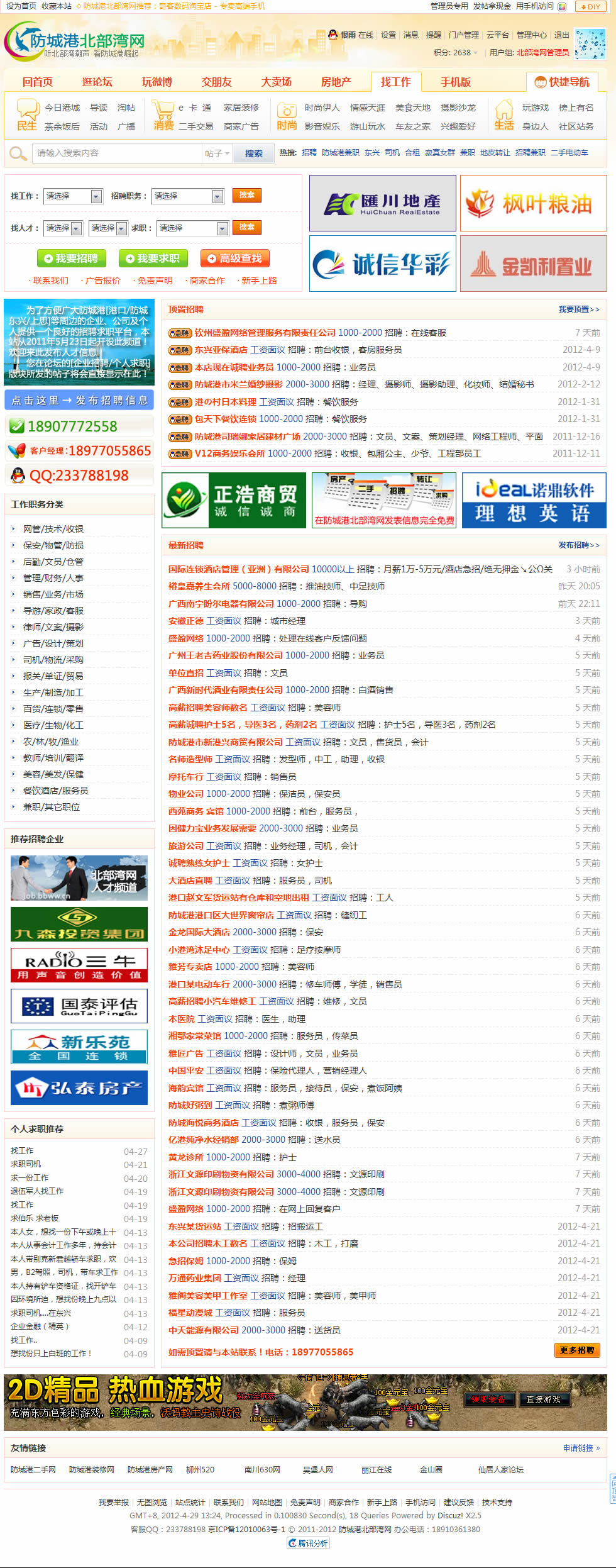Open the second 找人才 dropdown

(x=108, y=228)
